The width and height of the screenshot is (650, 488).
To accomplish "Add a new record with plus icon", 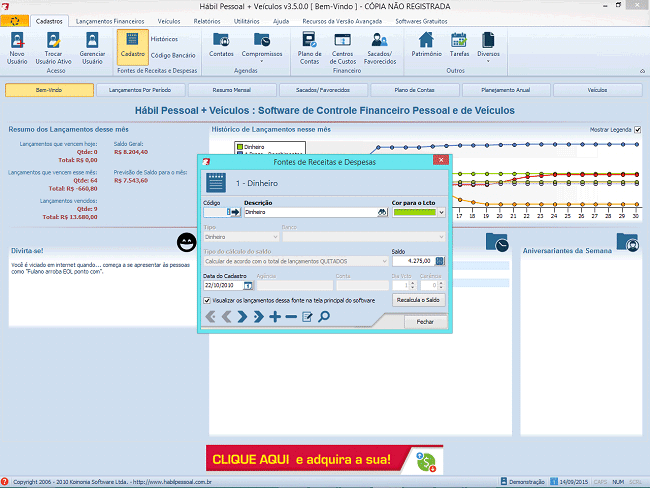I will click(x=275, y=317).
